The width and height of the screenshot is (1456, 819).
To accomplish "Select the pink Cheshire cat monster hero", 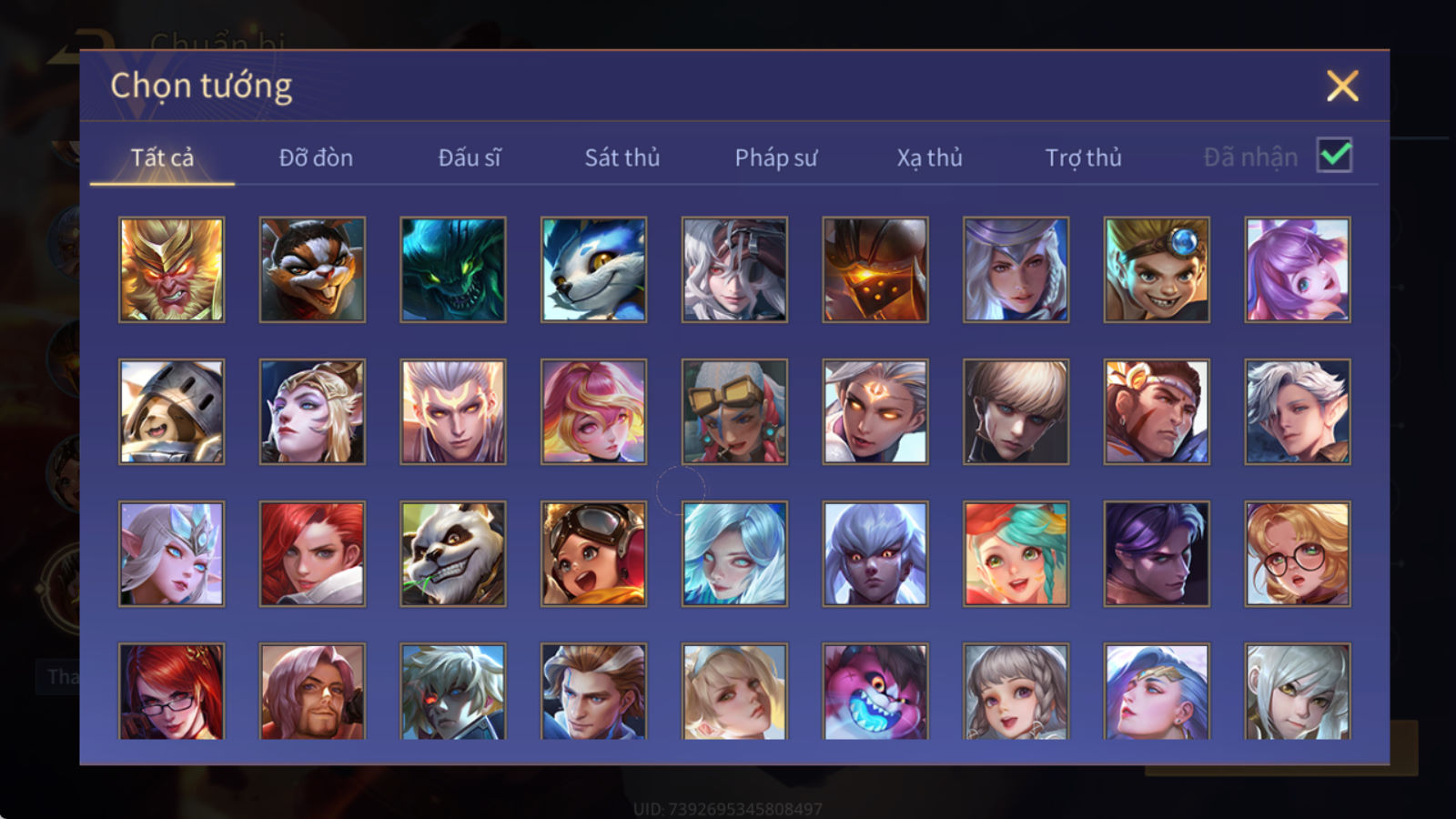I will point(875,692).
